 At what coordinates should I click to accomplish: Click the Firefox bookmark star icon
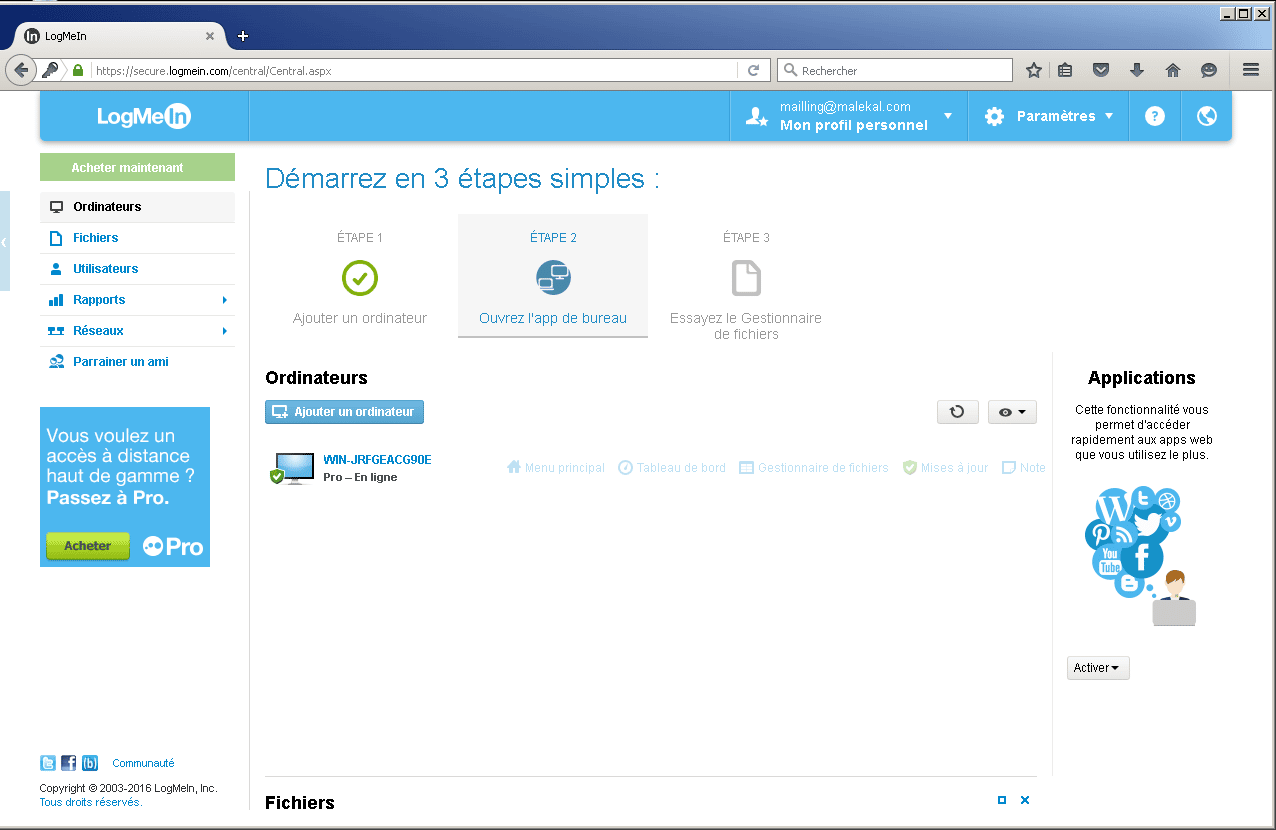point(1034,70)
